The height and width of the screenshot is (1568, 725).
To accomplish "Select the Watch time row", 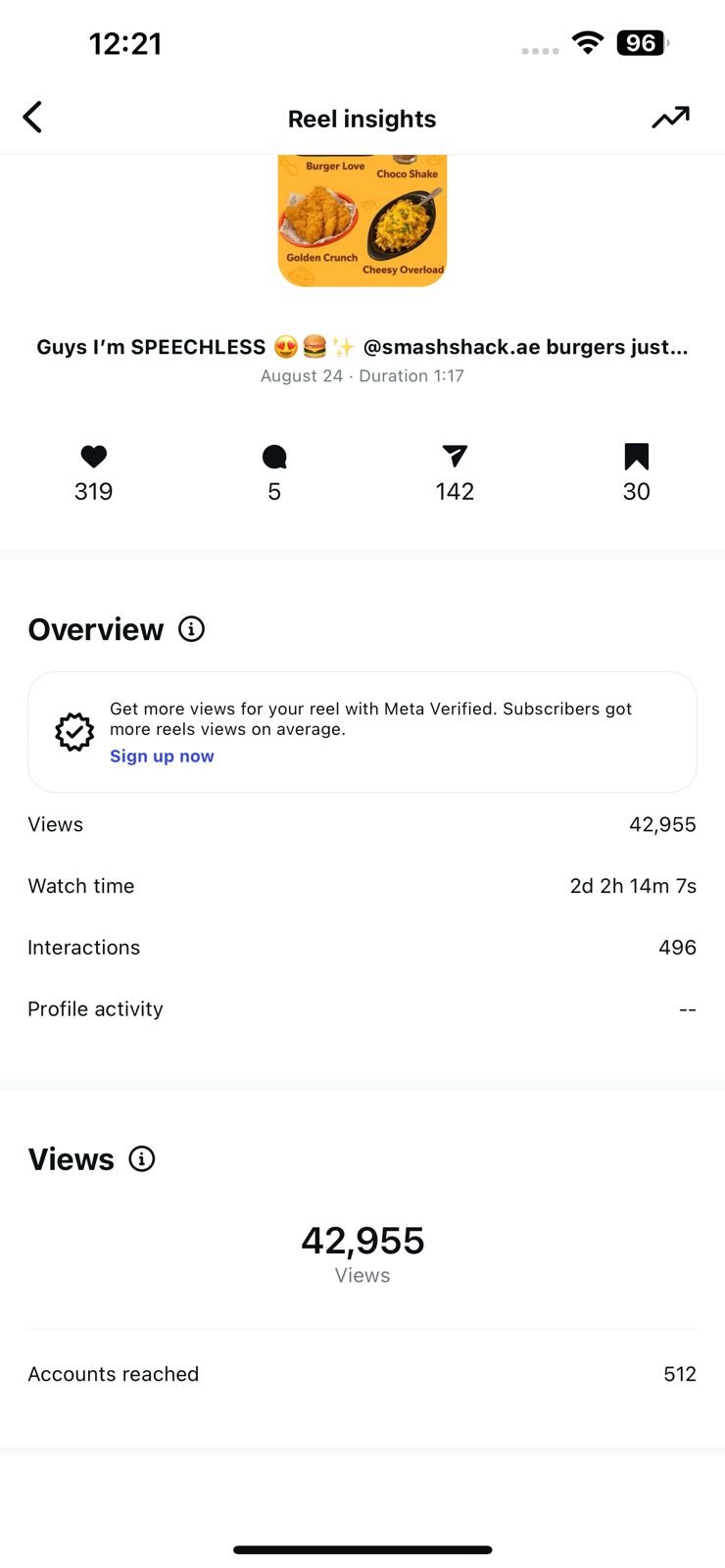I will point(362,886).
